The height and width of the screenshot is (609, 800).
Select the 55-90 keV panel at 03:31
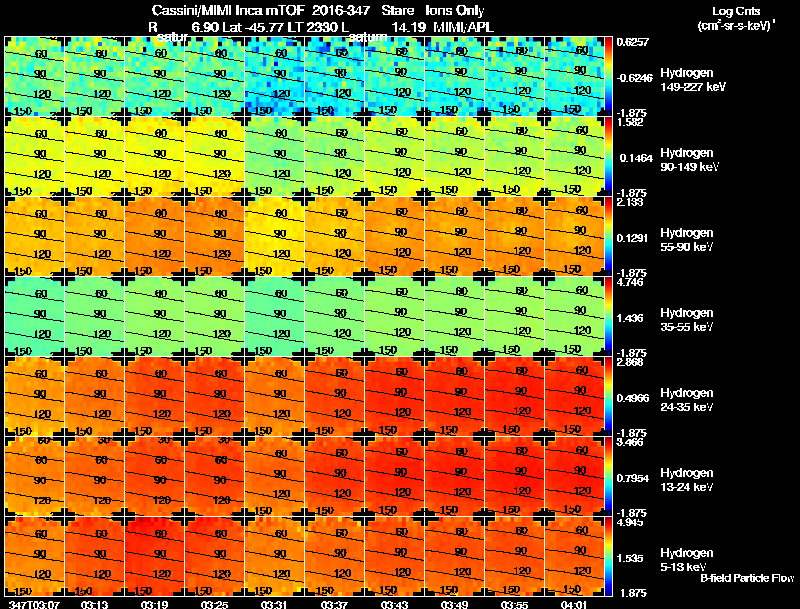point(275,237)
